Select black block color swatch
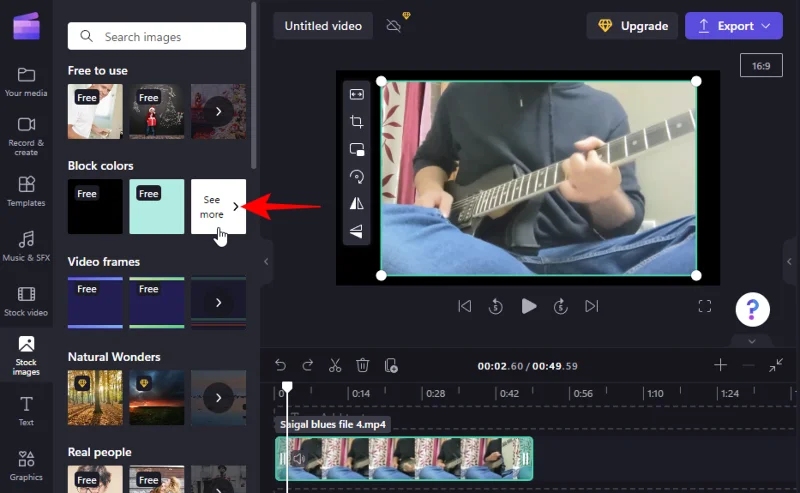The width and height of the screenshot is (800, 493). 95,206
